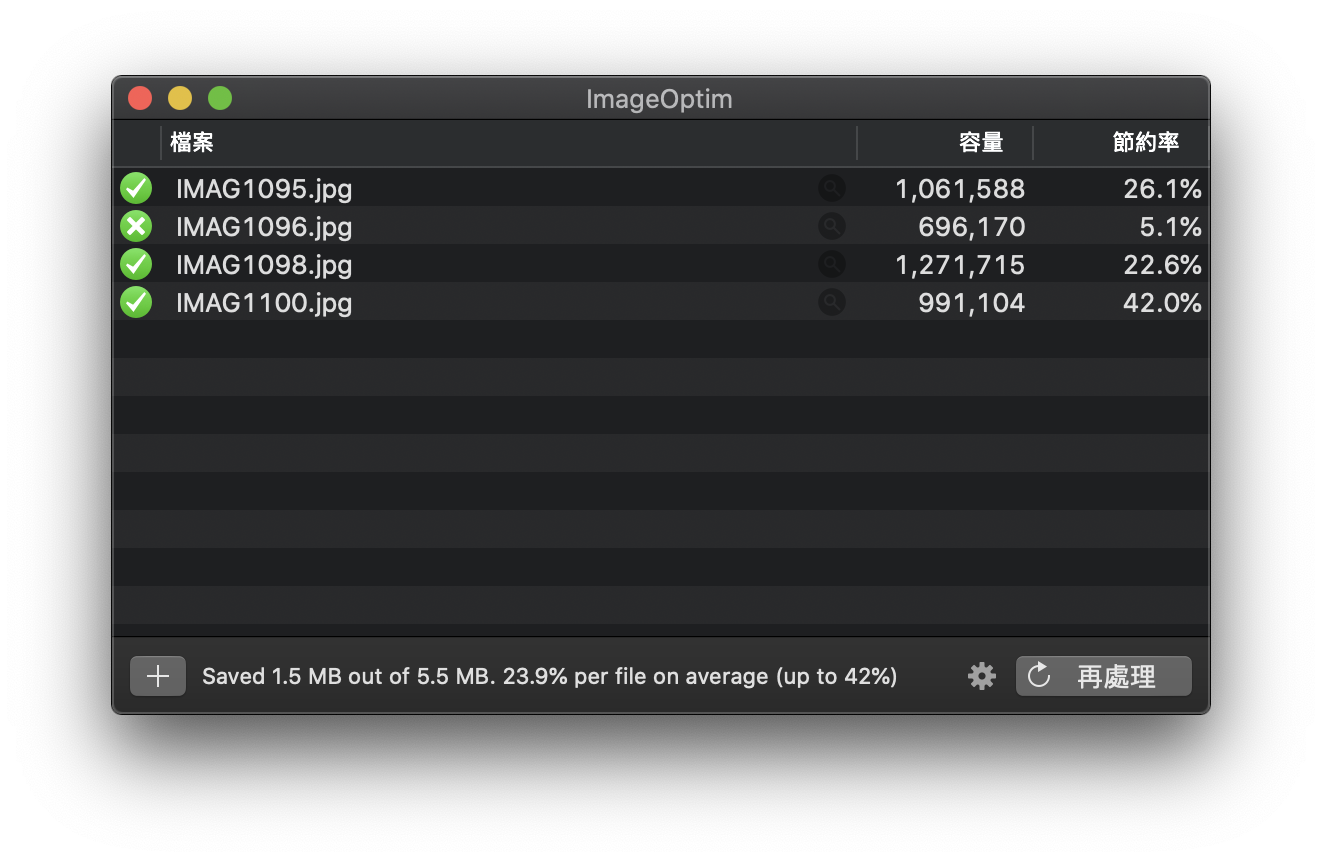
Task: Sort by the 檔案 column header
Action: pos(509,143)
